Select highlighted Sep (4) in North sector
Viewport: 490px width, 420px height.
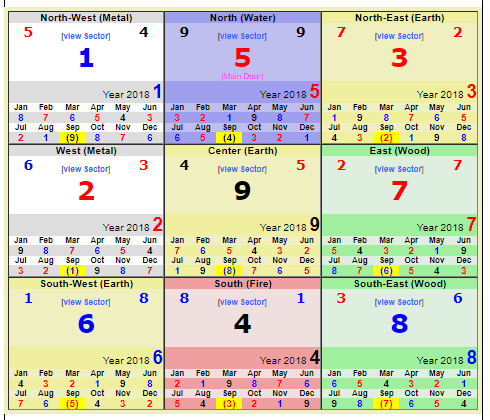point(229,138)
